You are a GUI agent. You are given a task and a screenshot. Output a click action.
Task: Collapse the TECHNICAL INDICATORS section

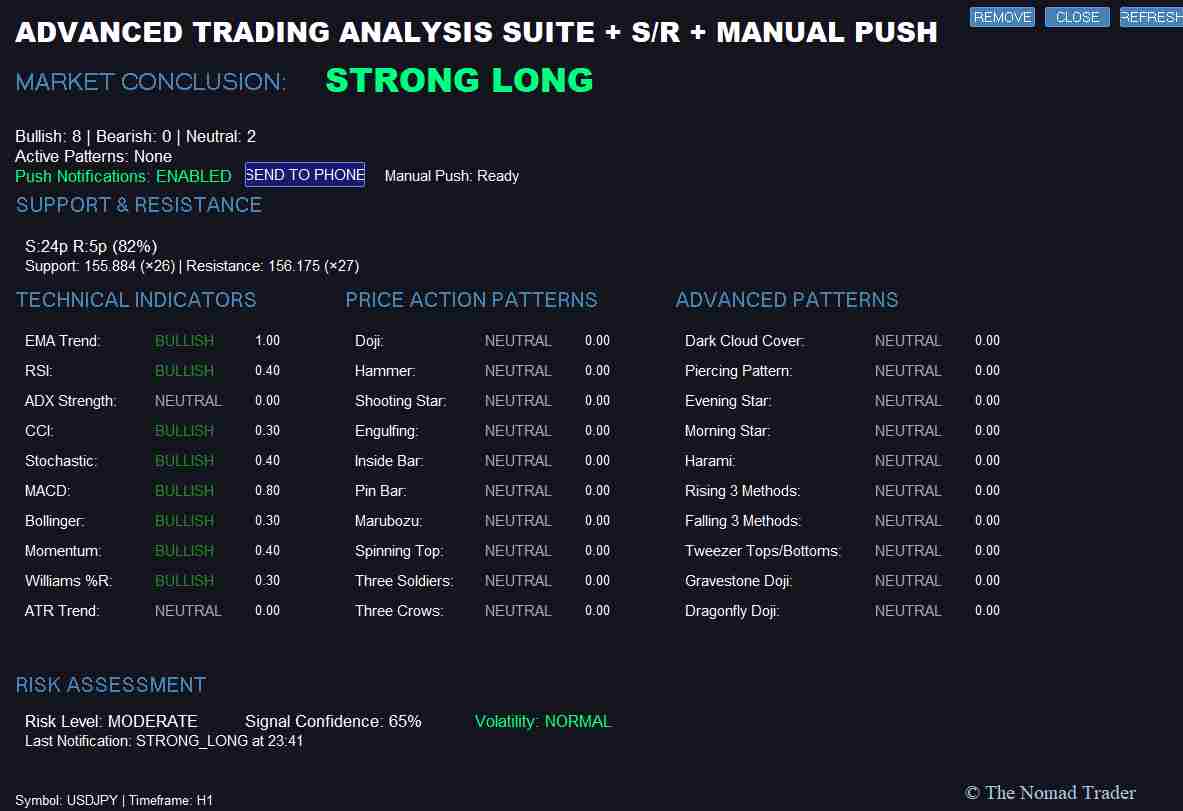pos(136,300)
